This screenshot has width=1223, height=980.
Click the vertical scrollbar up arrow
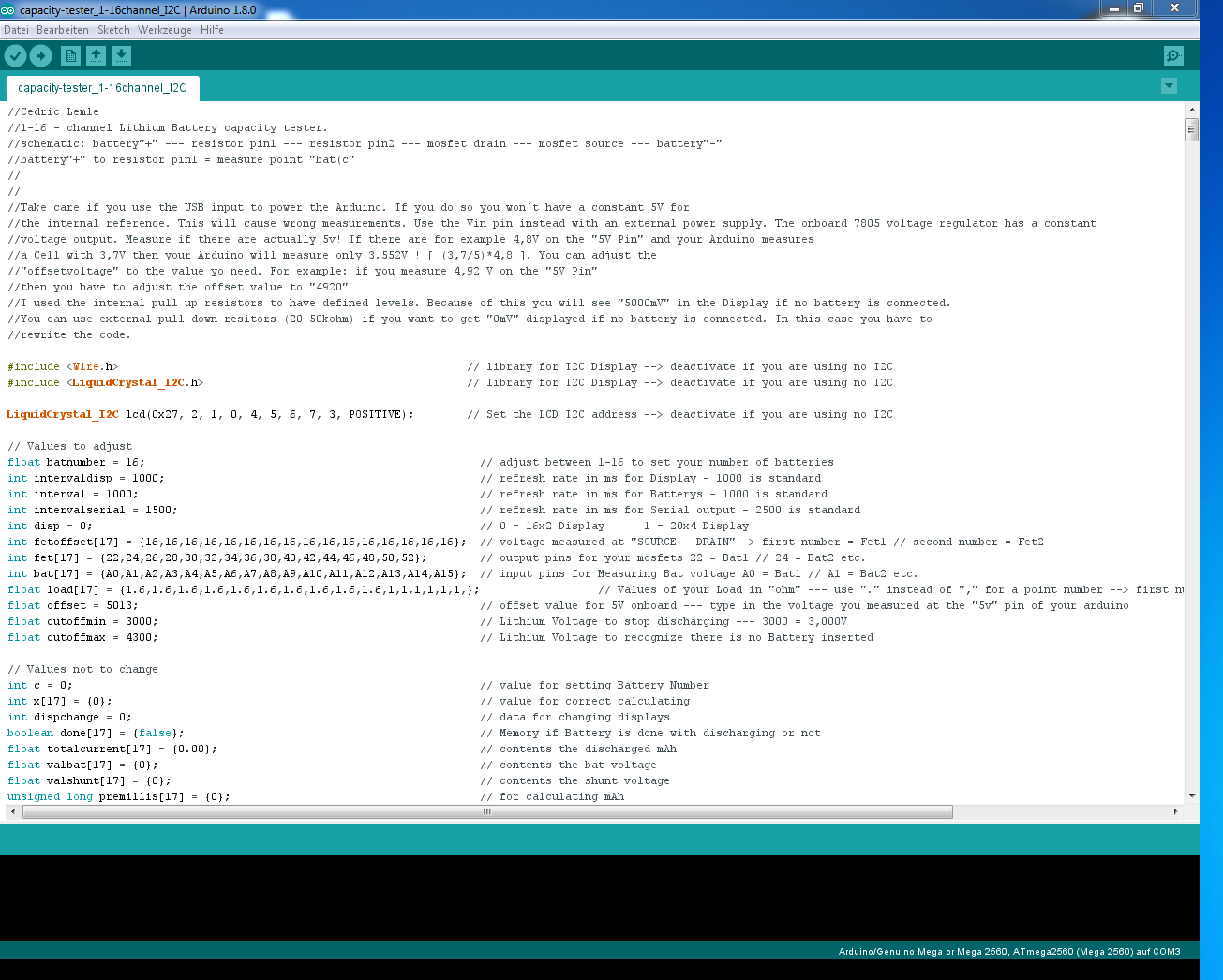point(1192,109)
